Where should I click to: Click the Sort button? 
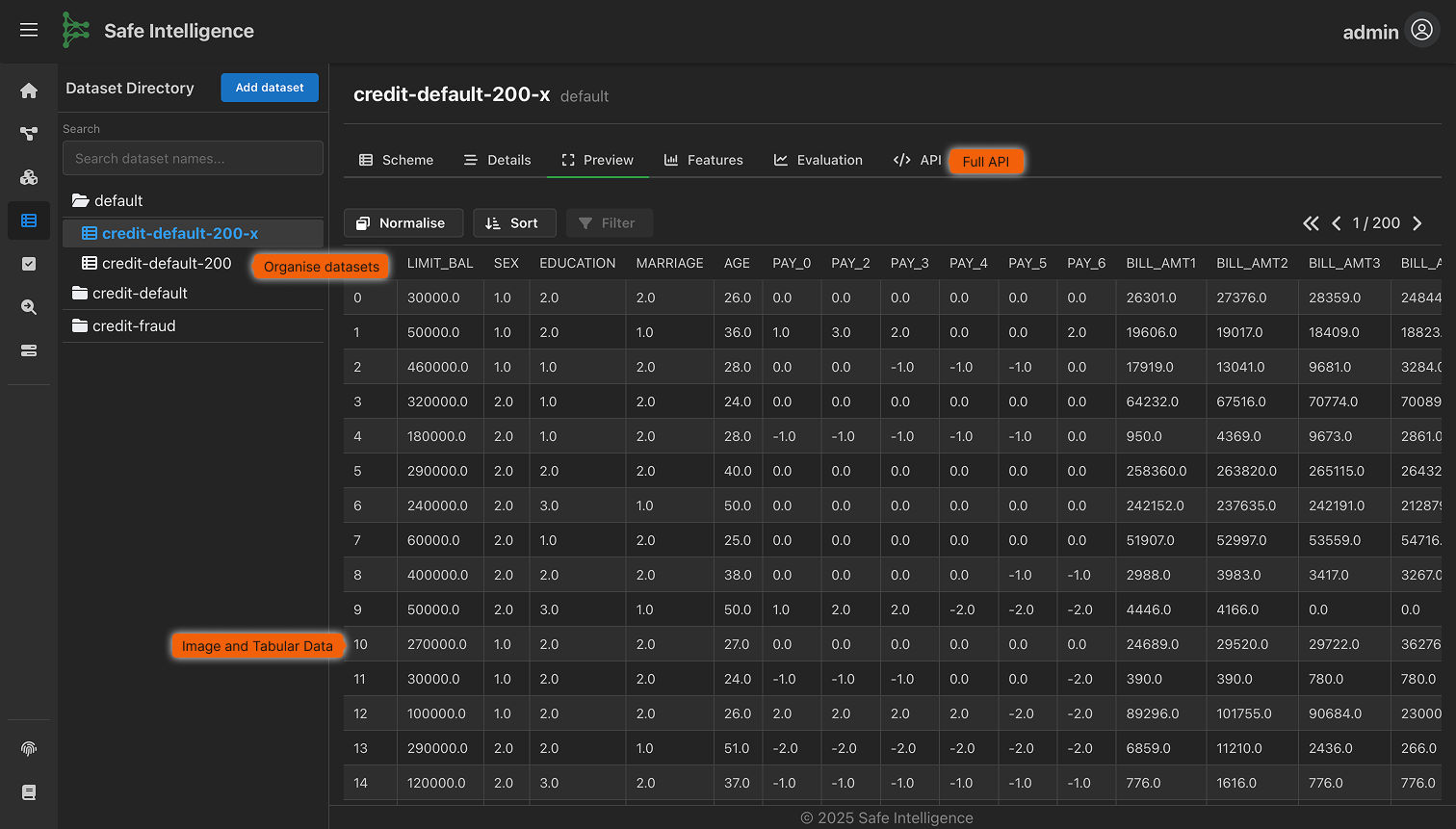(513, 223)
